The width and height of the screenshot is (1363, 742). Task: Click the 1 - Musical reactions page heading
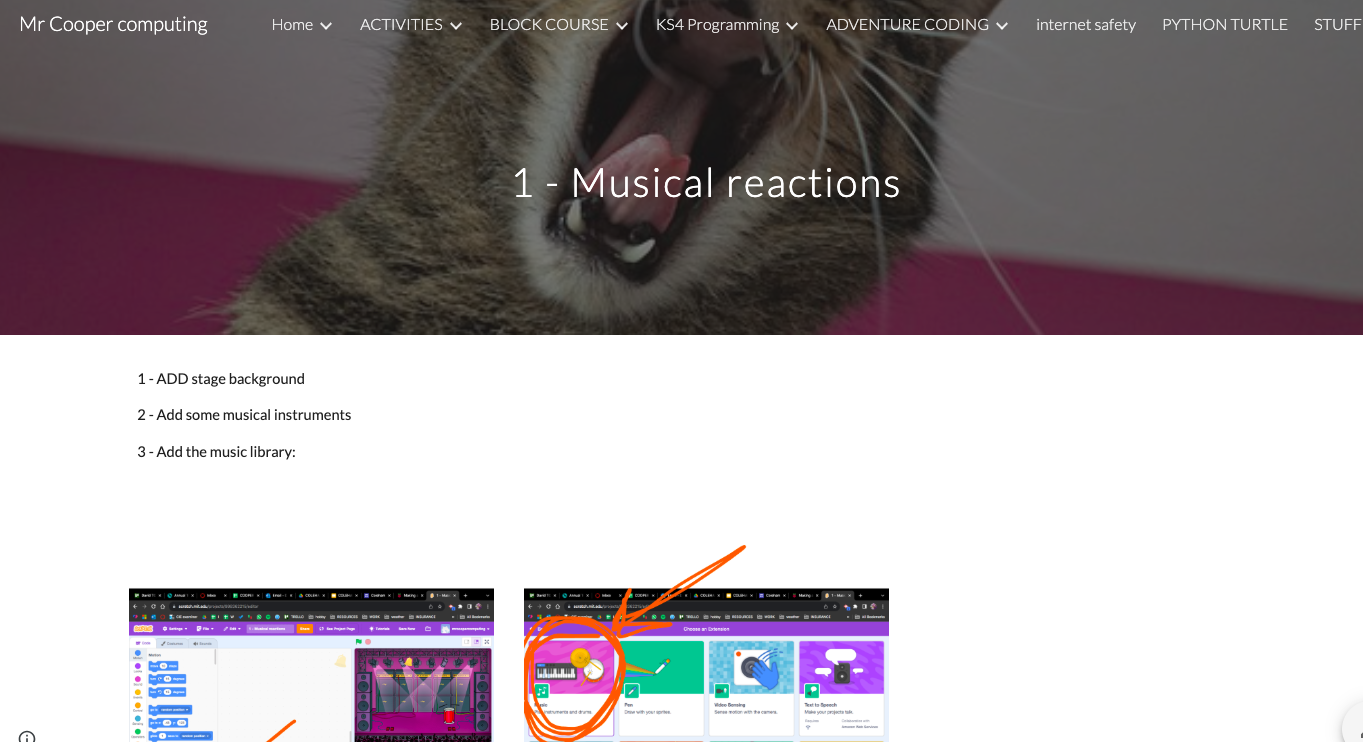[x=706, y=183]
